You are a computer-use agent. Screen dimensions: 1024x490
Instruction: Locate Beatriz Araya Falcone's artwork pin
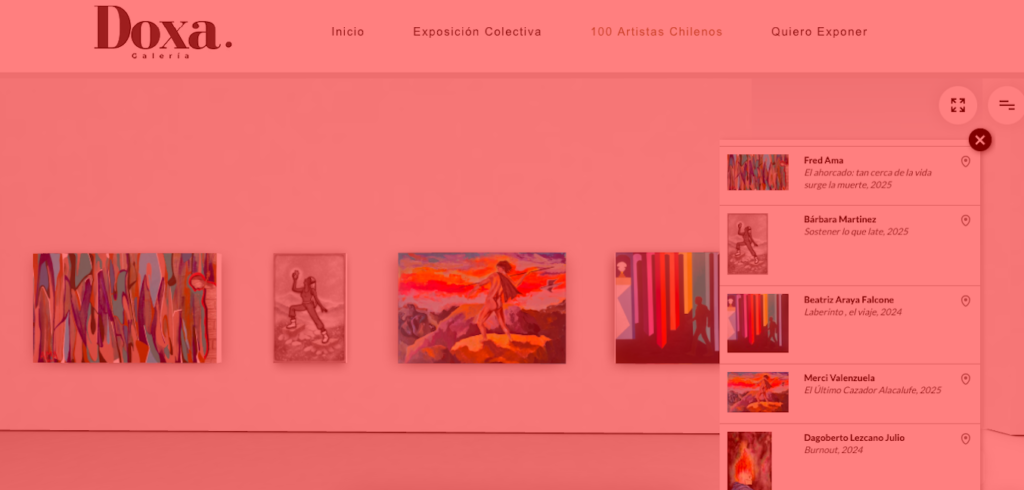pyautogui.click(x=965, y=301)
